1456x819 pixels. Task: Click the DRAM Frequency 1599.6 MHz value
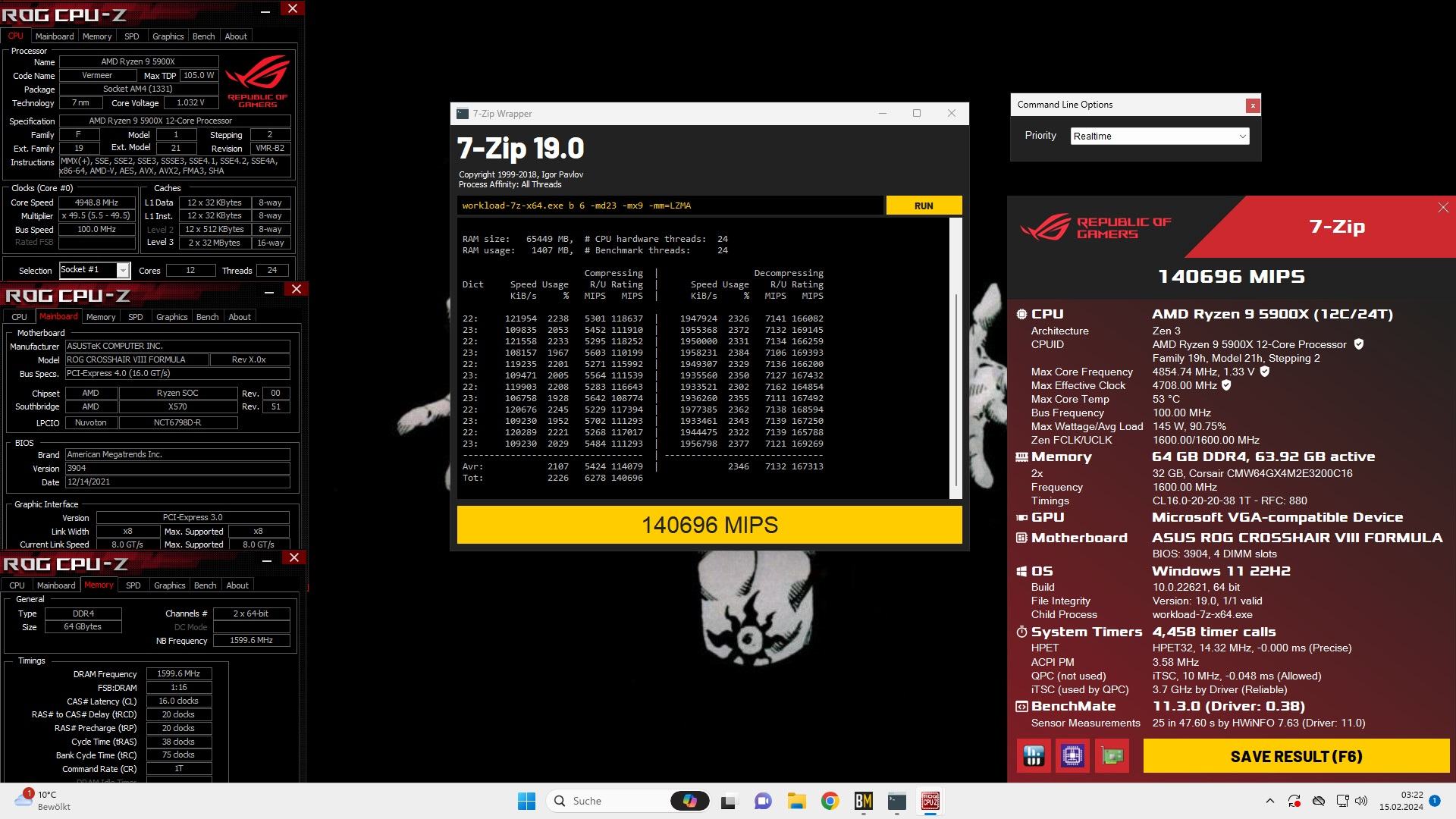pyautogui.click(x=178, y=673)
